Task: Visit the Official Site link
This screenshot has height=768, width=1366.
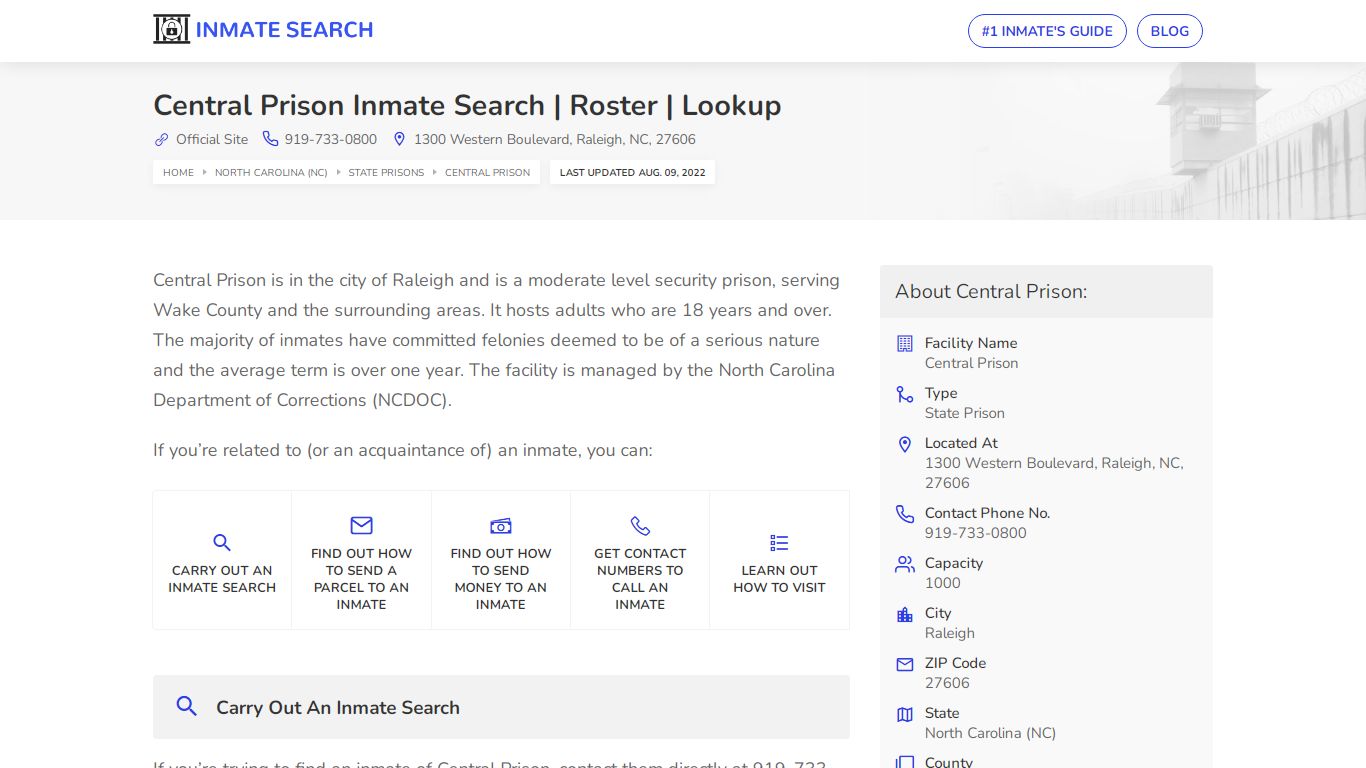Action: tap(212, 139)
